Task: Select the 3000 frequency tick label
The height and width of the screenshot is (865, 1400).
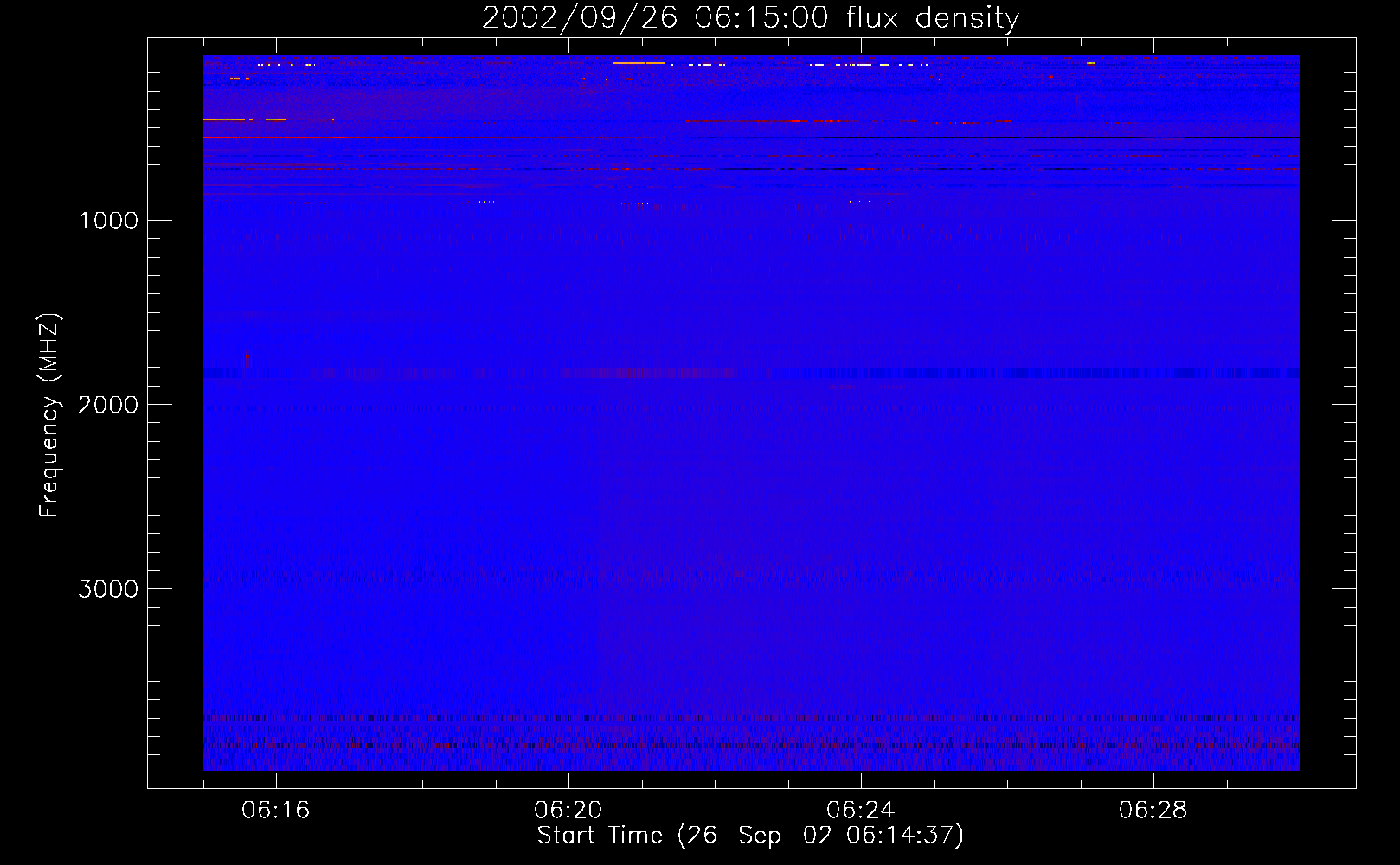Action: 108,589
